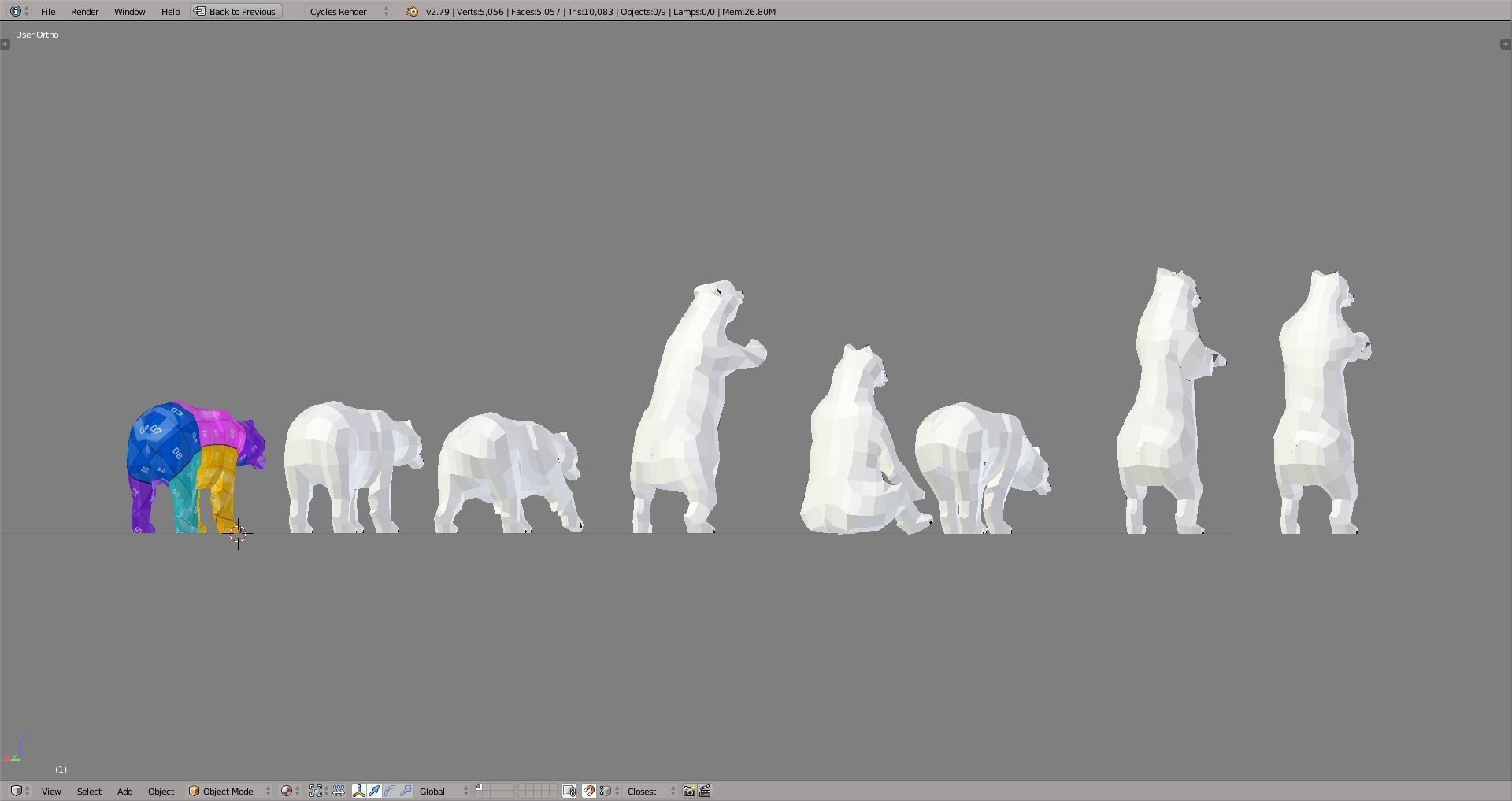Click the Blender logo icon
This screenshot has height=801, width=1512.
click(x=412, y=12)
